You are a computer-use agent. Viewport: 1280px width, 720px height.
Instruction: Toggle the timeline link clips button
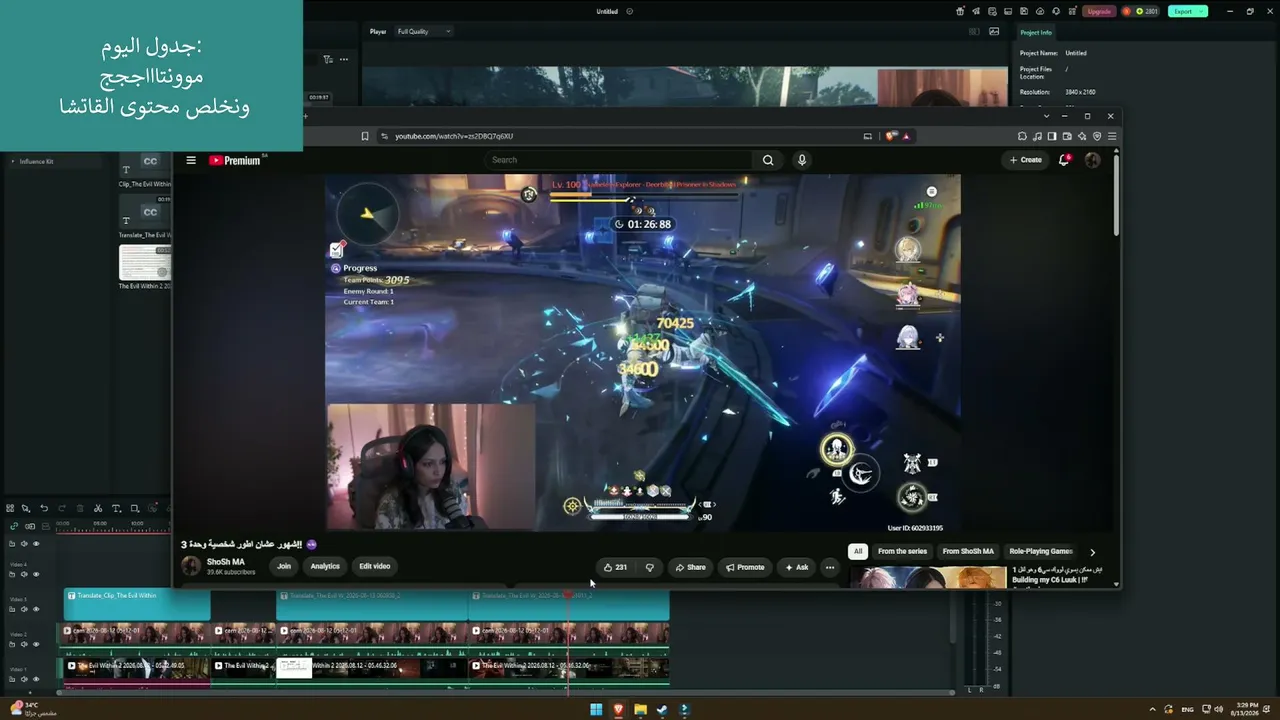14,526
